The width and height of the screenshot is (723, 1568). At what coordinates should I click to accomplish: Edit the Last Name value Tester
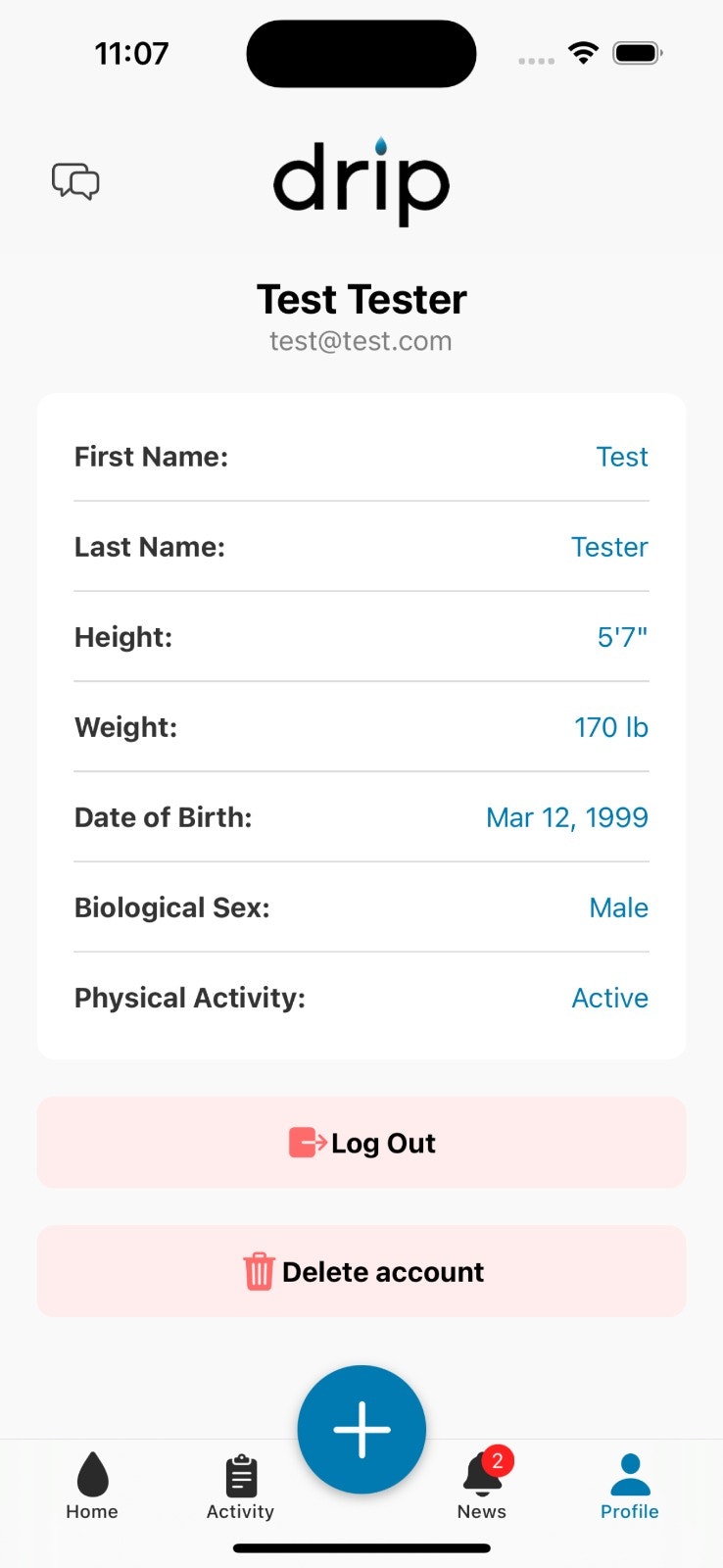pyautogui.click(x=609, y=547)
